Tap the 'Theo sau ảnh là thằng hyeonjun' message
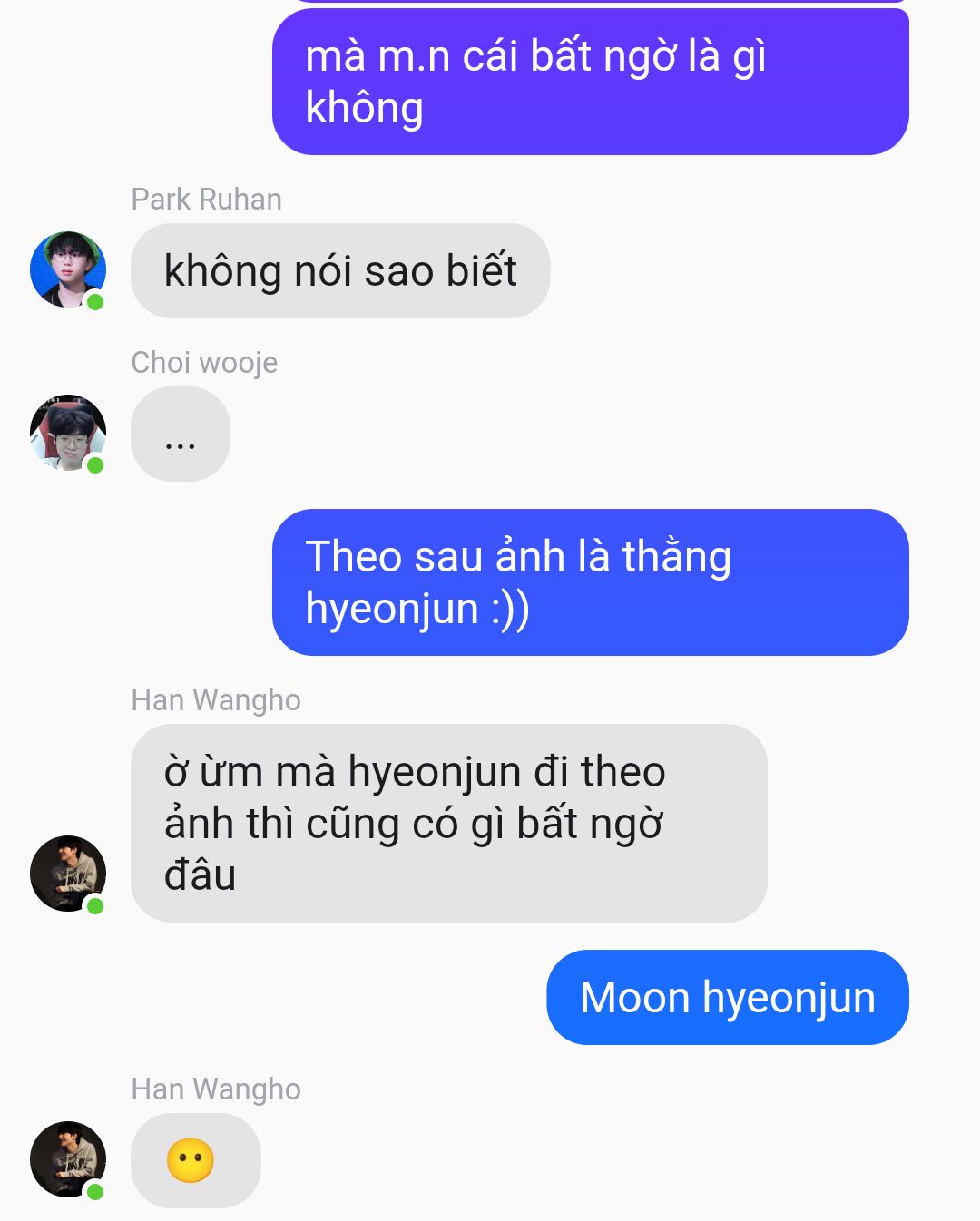This screenshot has height=1221, width=980. 591,582
